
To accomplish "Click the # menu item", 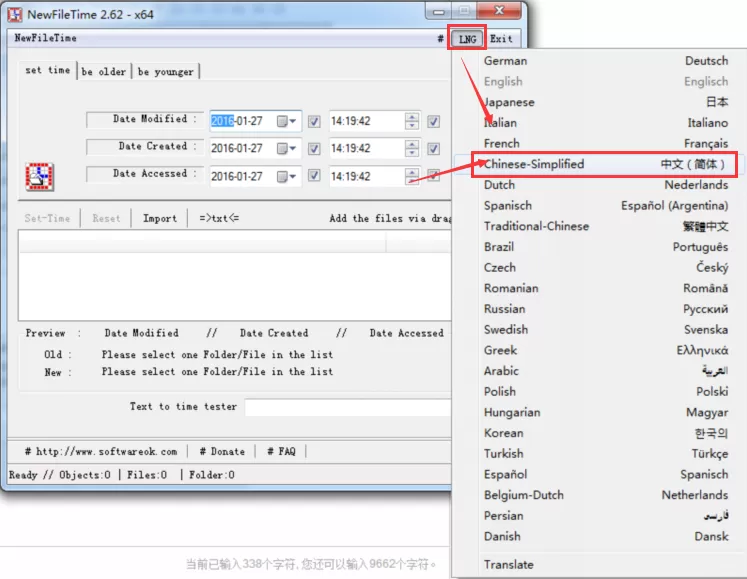I will tap(441, 39).
